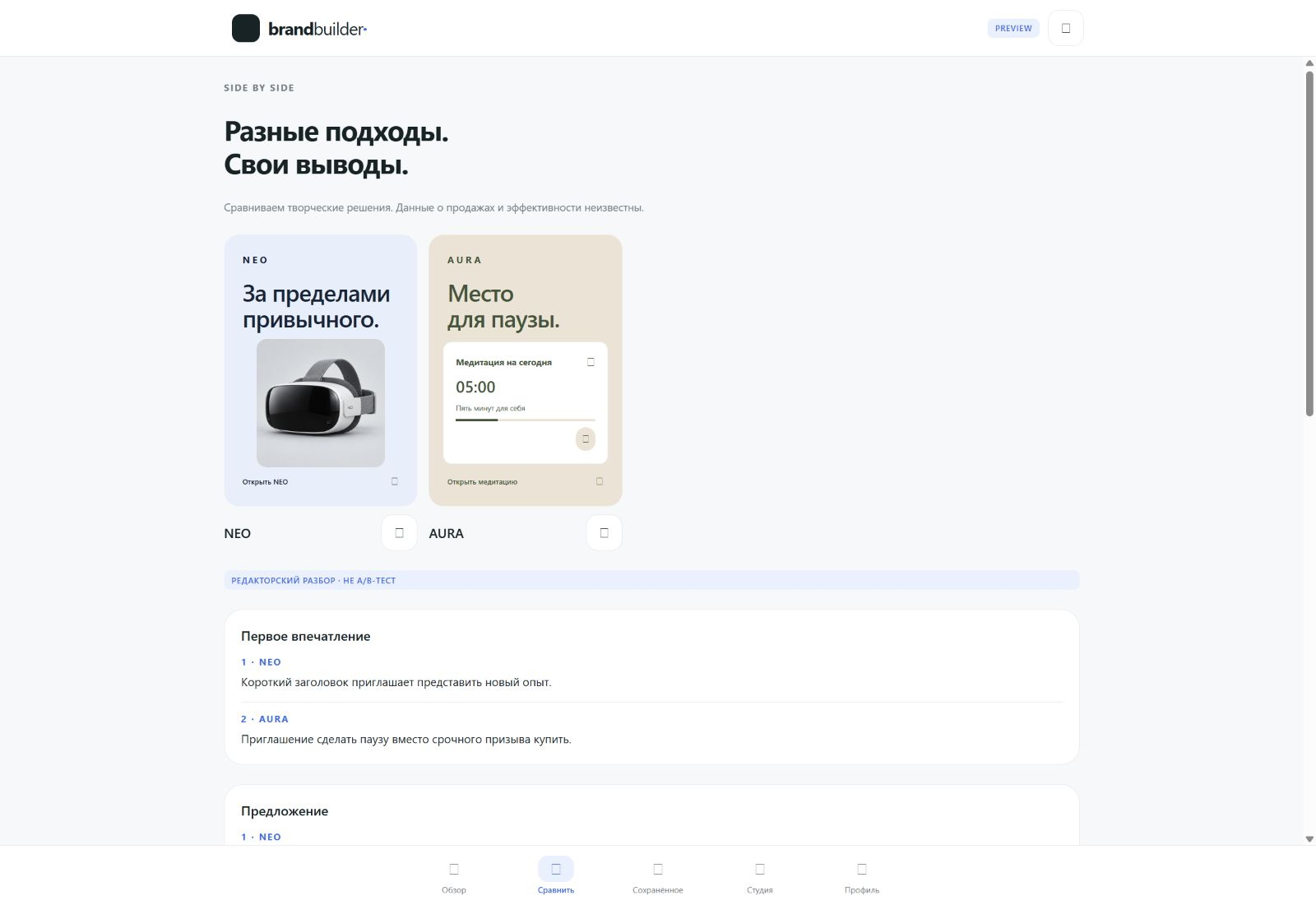Click the Редакторский разбор · не A/B-тест banner

(x=651, y=580)
